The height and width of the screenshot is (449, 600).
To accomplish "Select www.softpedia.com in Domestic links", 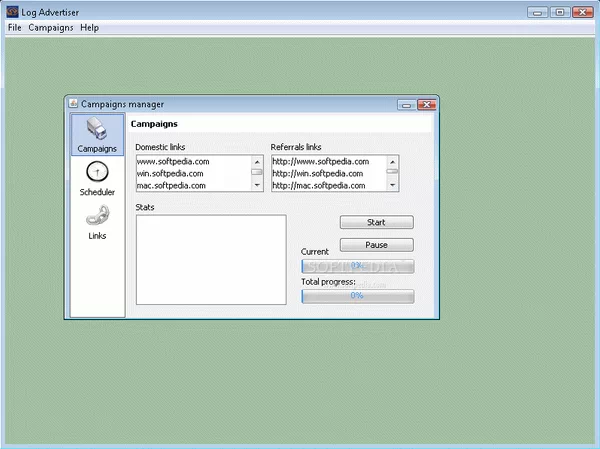I will (173, 162).
